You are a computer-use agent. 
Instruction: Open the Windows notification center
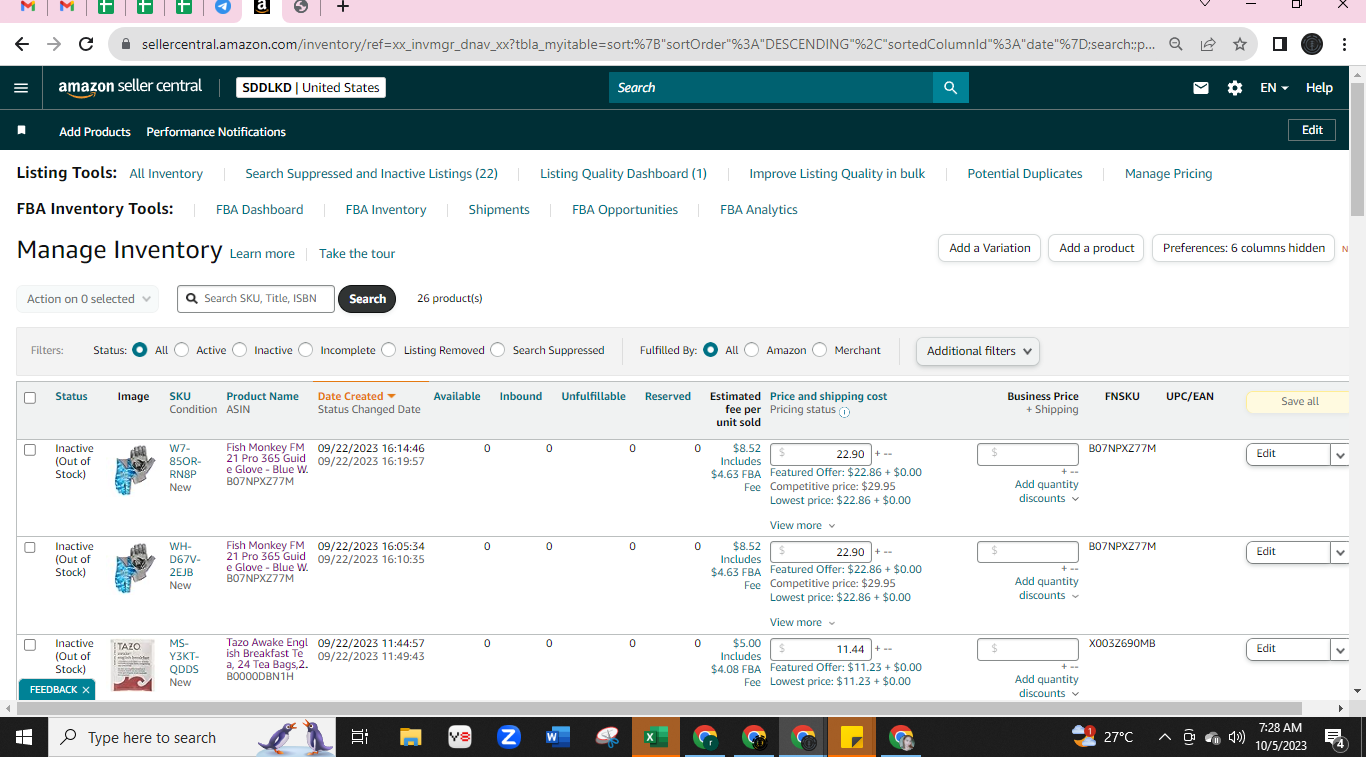tap(1335, 738)
